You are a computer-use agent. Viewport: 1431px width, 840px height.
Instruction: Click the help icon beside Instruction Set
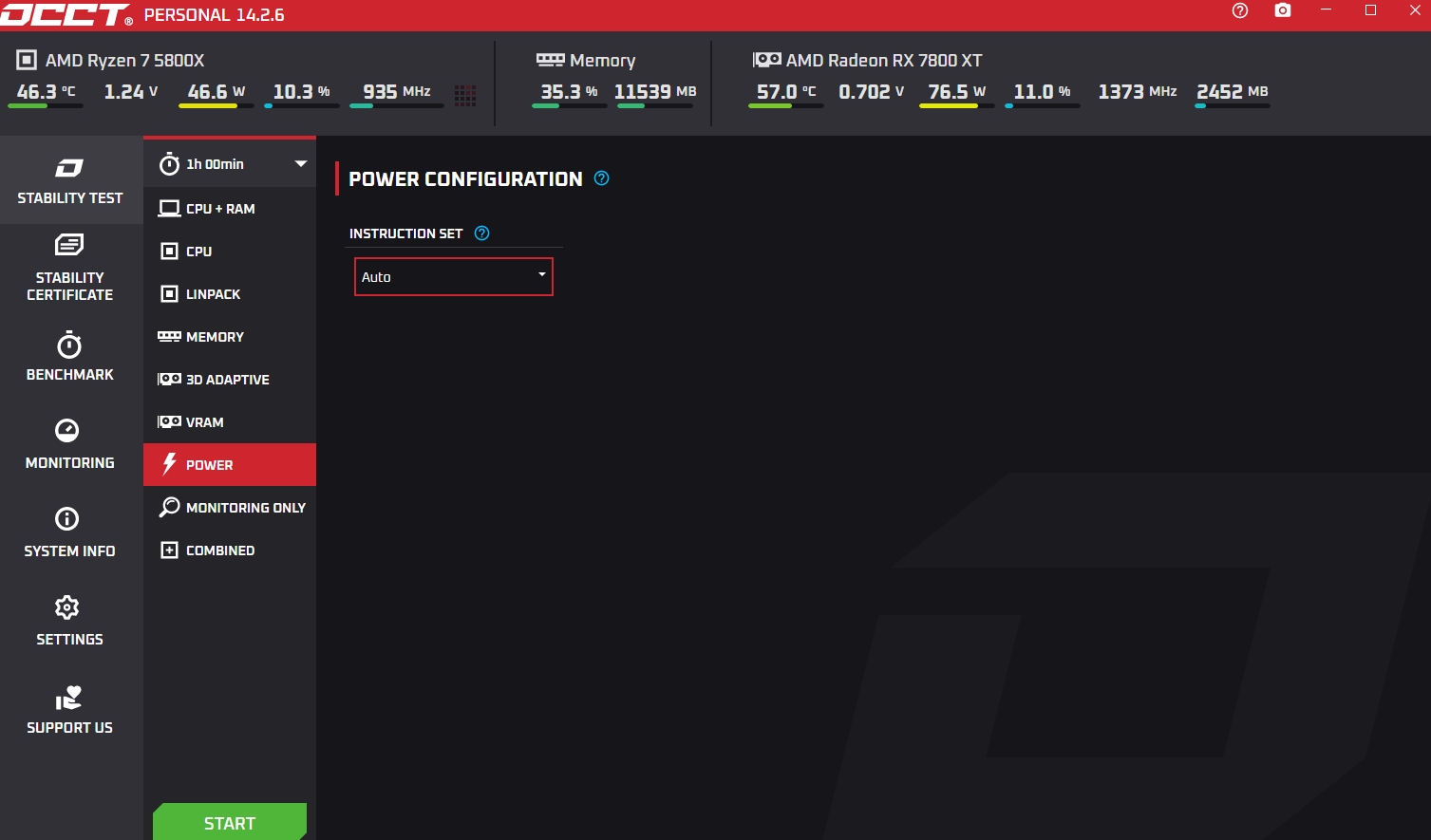pyautogui.click(x=482, y=233)
